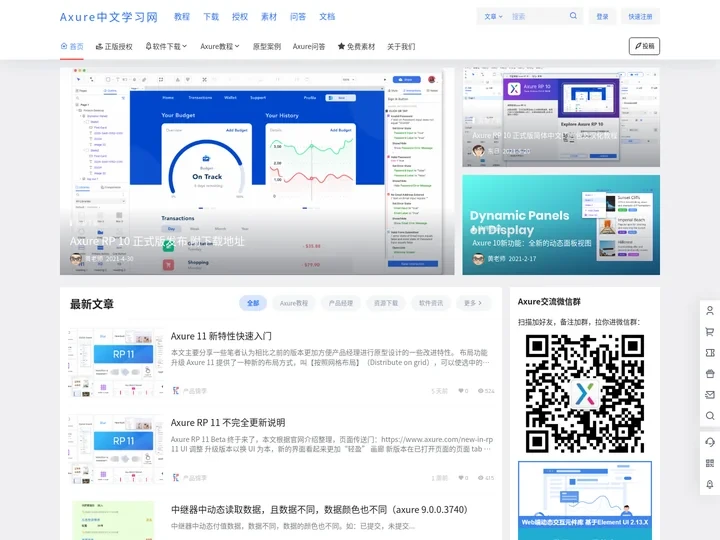Image resolution: width=720 pixels, height=540 pixels.
Task: Open article 中继器中动态读取数据
Action: click(x=319, y=510)
